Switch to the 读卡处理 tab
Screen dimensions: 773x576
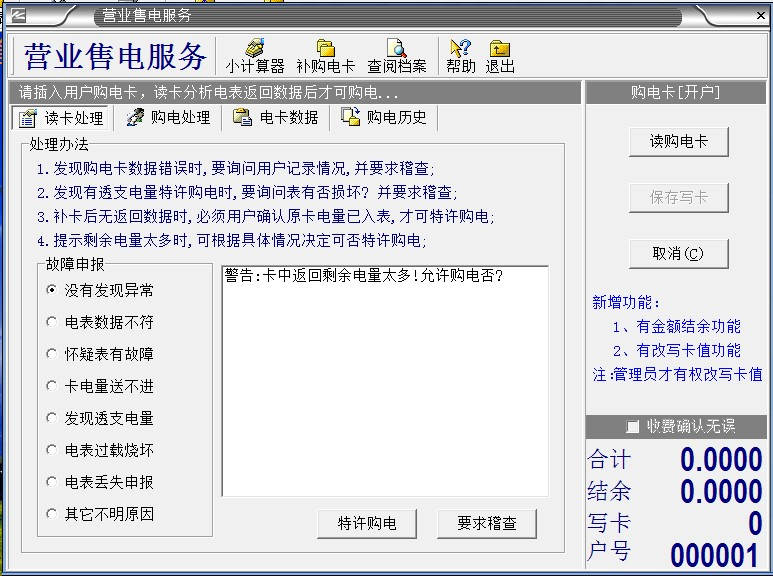(62, 118)
